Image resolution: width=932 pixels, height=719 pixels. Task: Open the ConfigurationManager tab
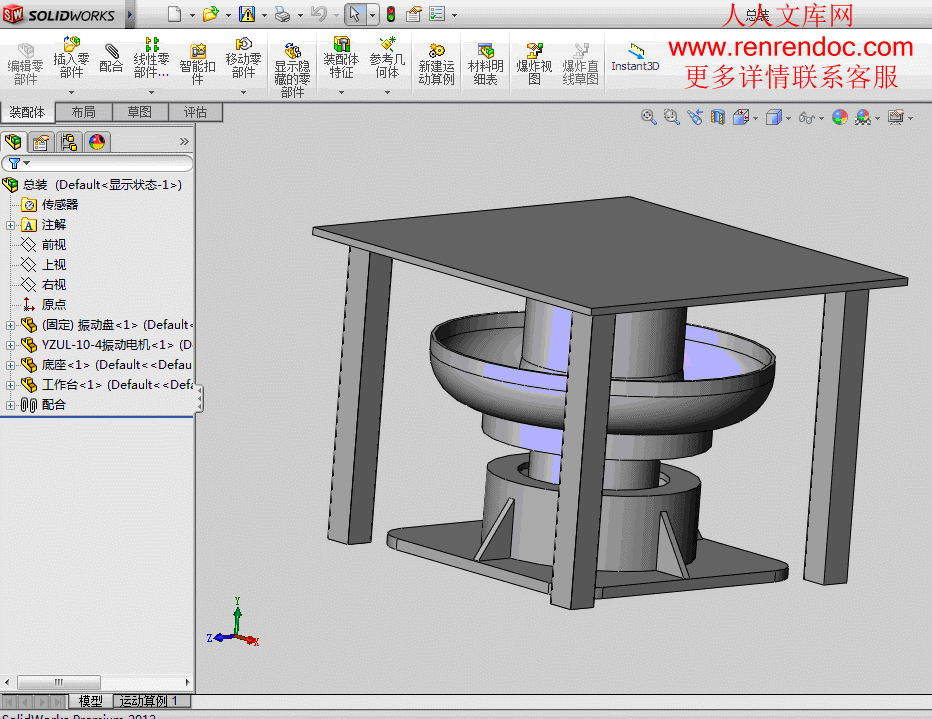tap(69, 142)
